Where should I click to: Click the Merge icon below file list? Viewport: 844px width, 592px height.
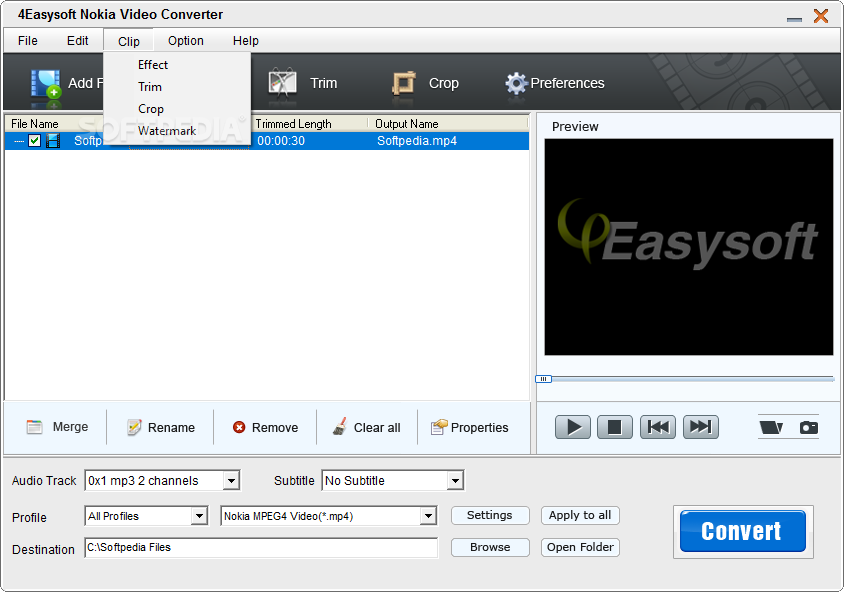[34, 427]
